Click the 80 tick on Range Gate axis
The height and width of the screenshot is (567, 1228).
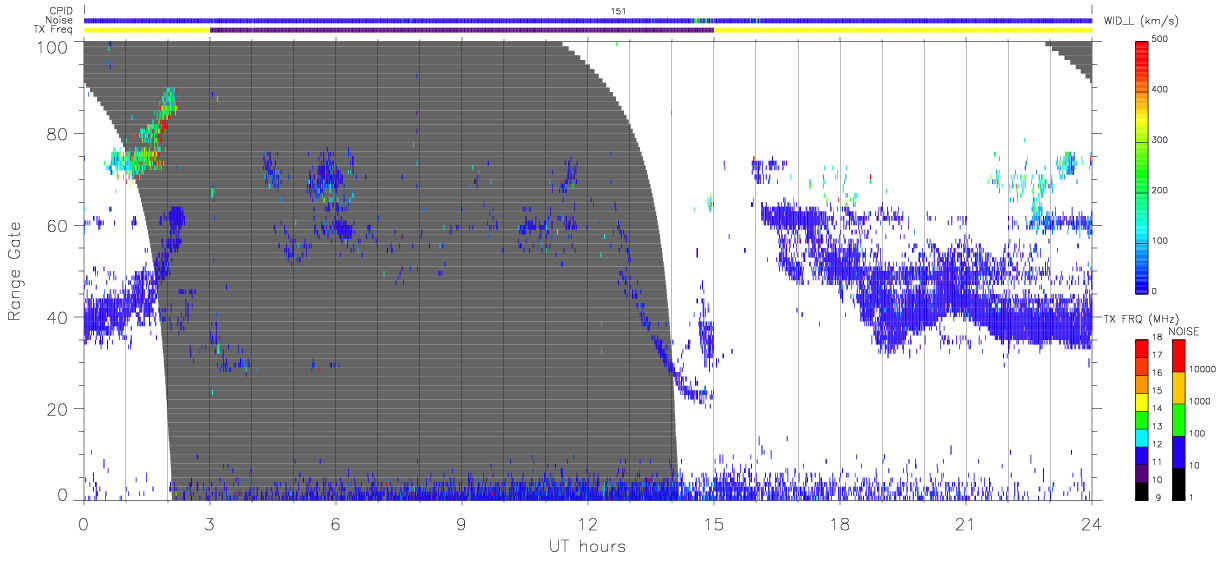[x=59, y=133]
